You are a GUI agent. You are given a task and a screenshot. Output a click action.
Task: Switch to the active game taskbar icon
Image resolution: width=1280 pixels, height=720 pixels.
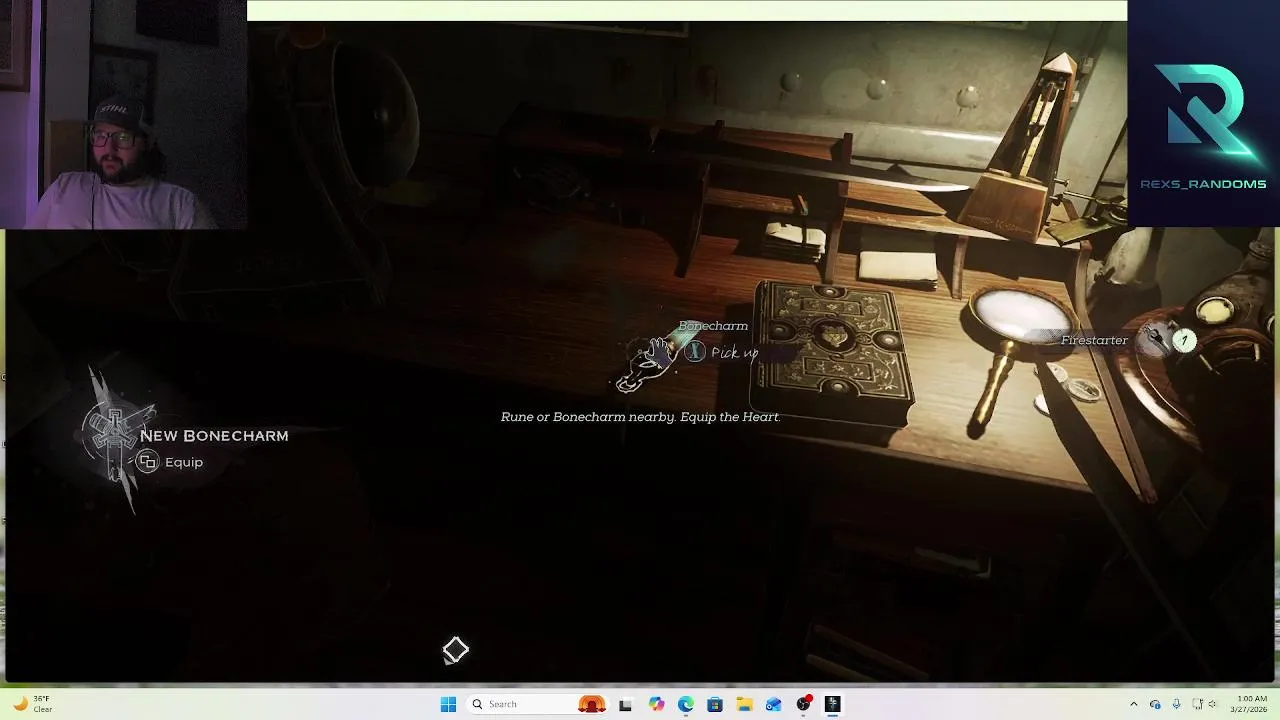tap(832, 704)
